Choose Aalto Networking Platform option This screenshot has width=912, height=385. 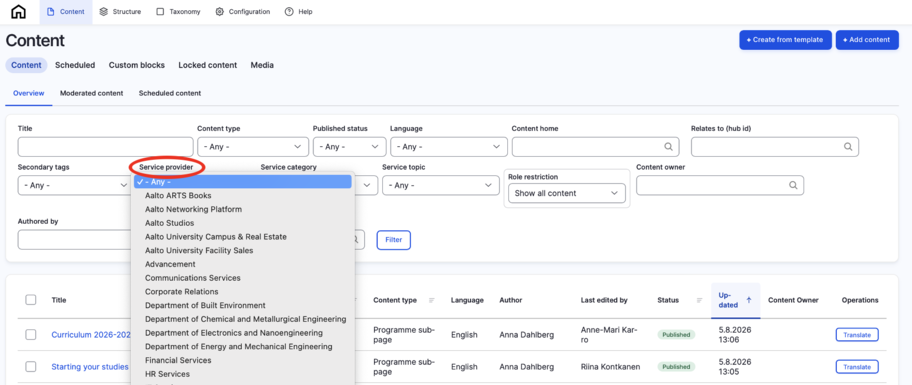pos(193,209)
